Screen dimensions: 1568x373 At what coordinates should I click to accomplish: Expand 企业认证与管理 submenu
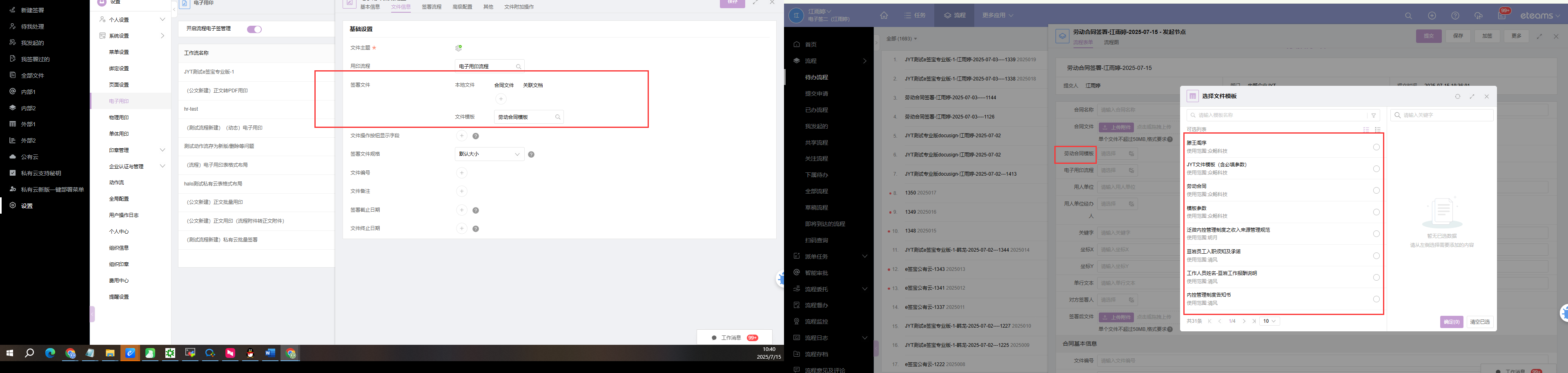click(x=163, y=166)
